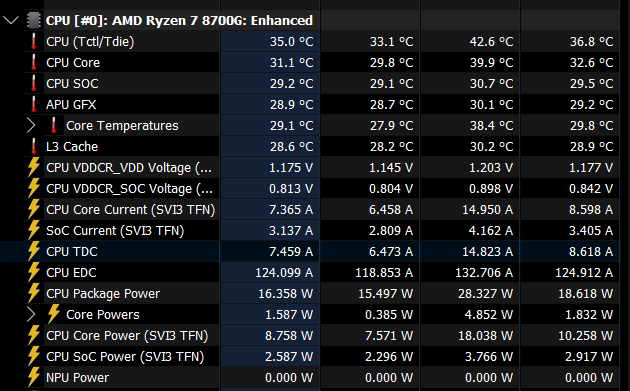
Task: Click the lightning icon for SoC Current
Action: [x=34, y=230]
